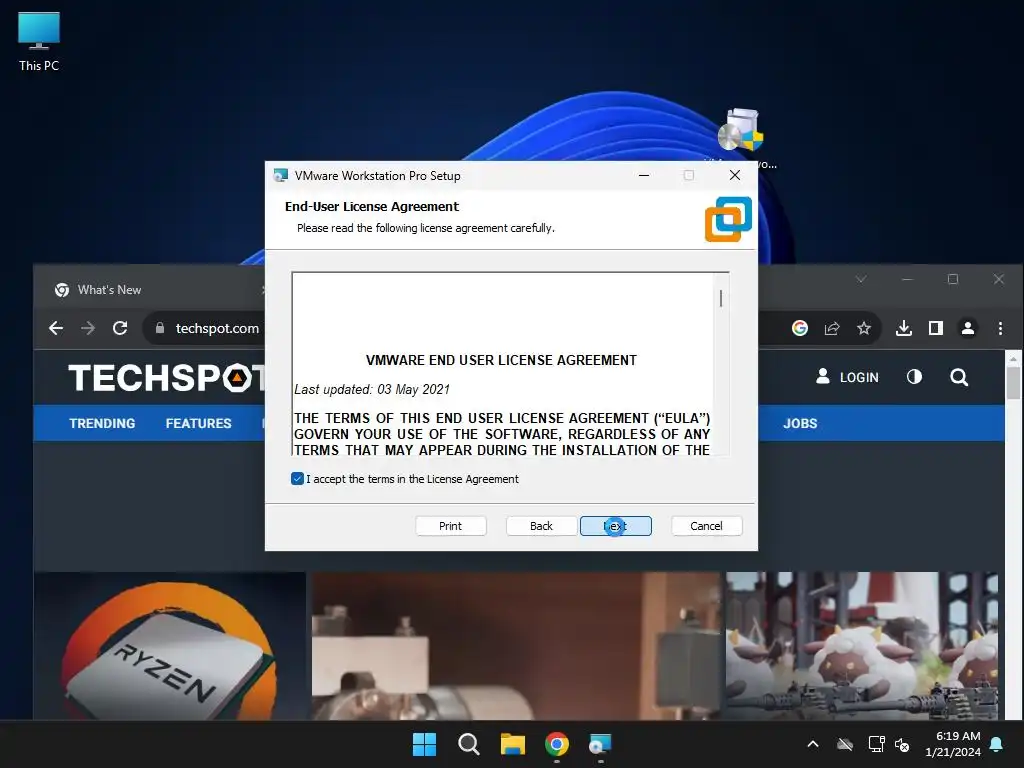Click muted volume tray icon
Screen dimensions: 1024x768
903,744
